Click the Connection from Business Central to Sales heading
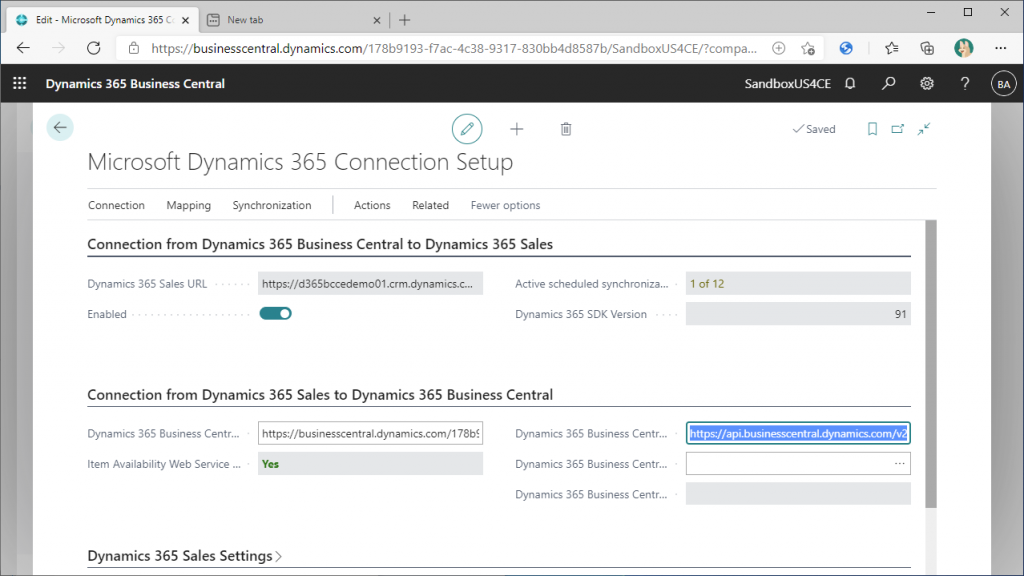Screen dimensions: 1024x576 (320, 244)
